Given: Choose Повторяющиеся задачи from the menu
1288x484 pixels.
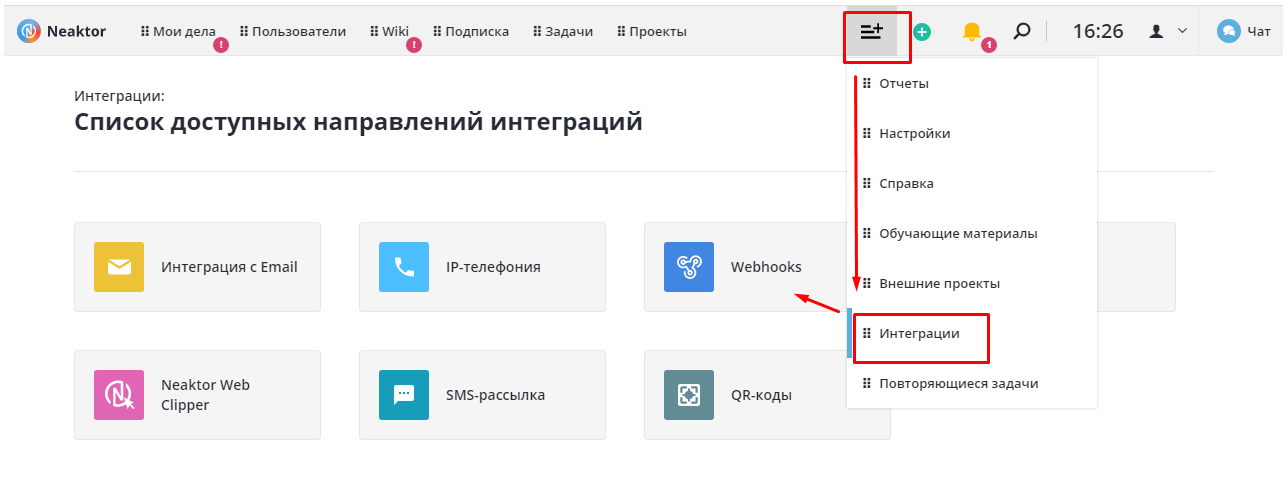Looking at the screenshot, I should coord(958,384).
